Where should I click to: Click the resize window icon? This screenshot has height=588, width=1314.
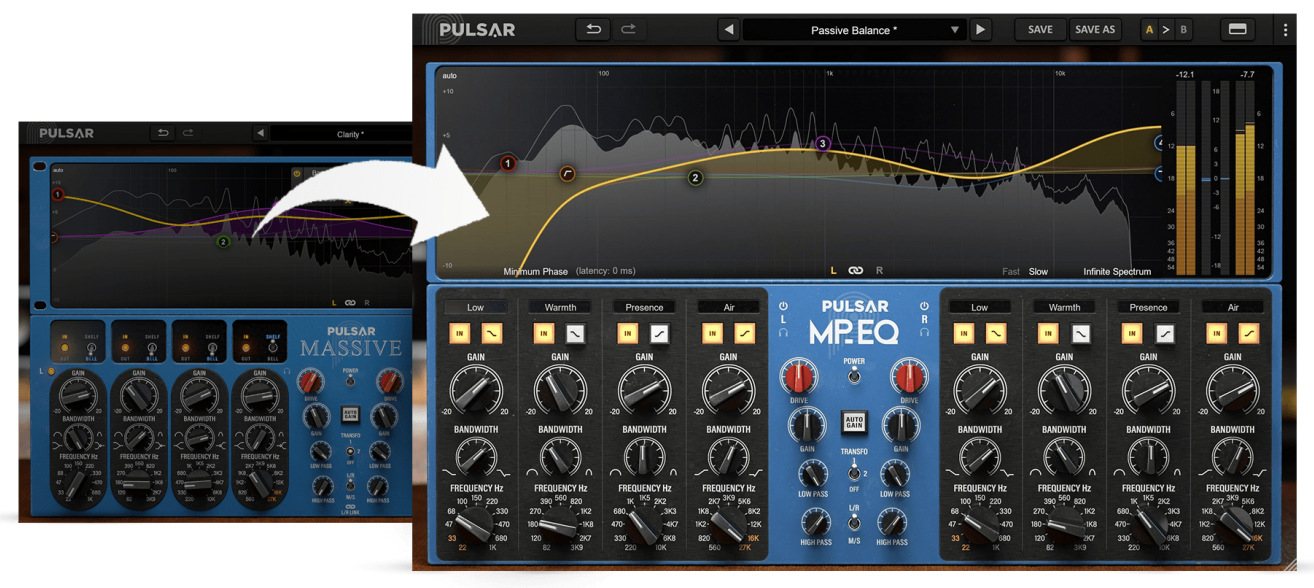click(x=1237, y=30)
